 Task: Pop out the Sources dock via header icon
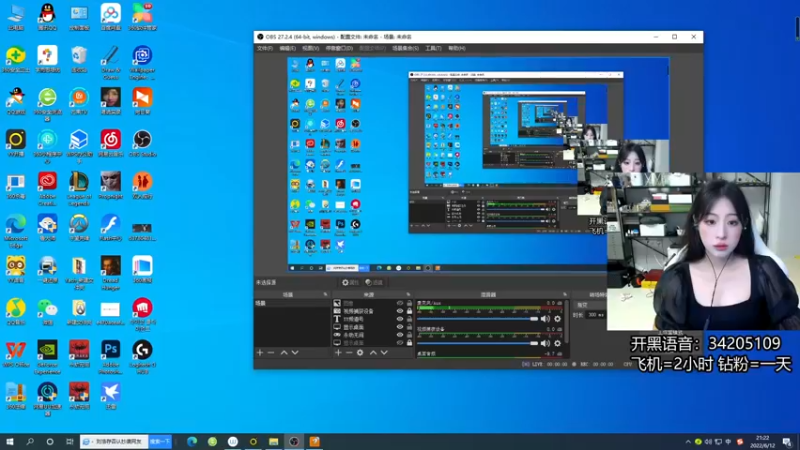[x=408, y=294]
